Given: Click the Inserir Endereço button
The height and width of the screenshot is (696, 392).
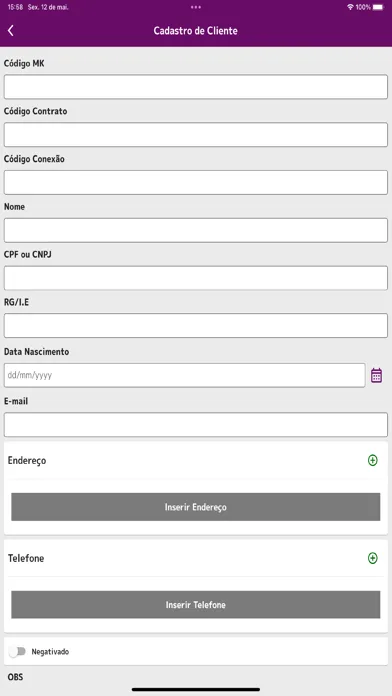Looking at the screenshot, I should tap(196, 507).
